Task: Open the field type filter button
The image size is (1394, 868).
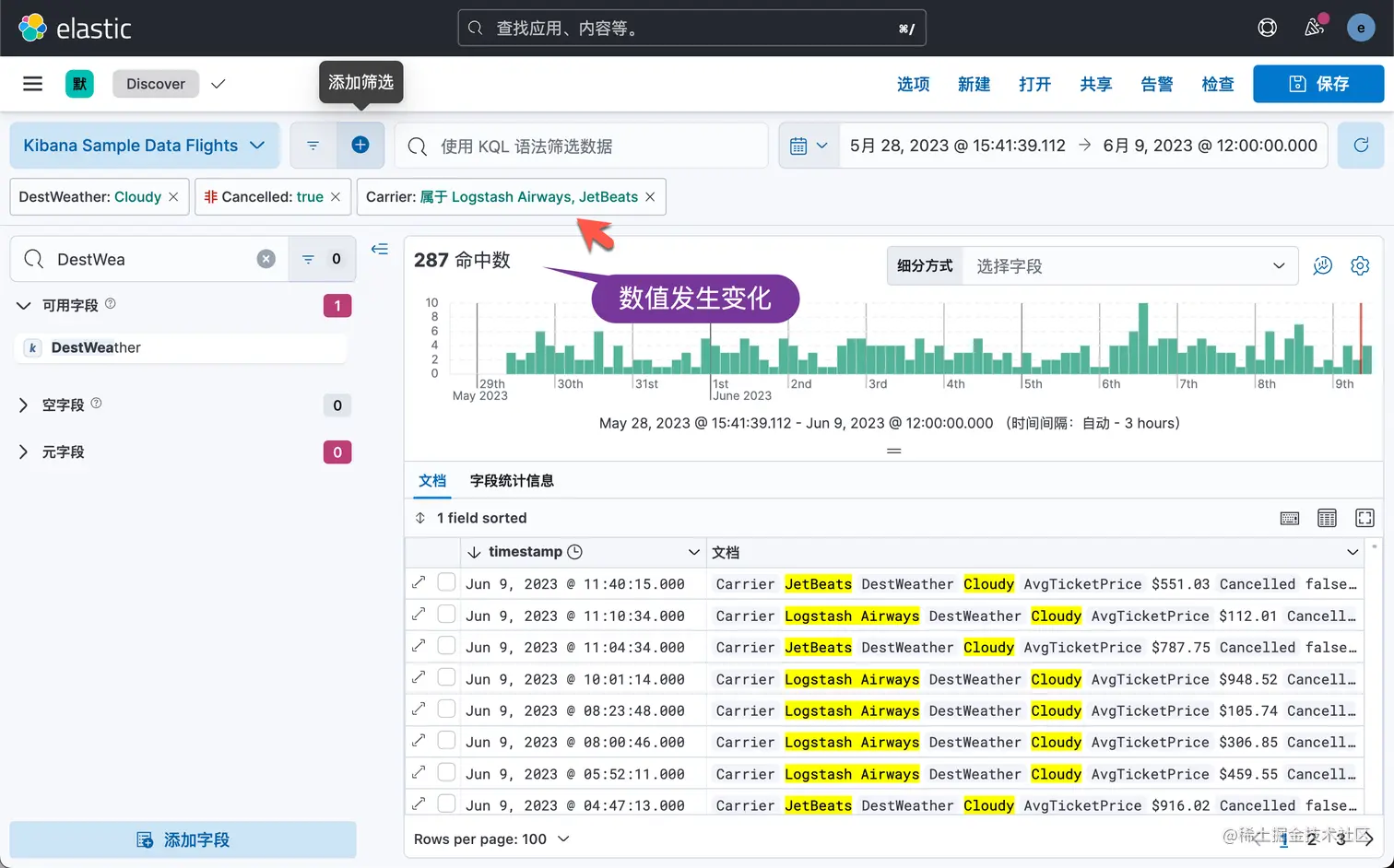Action: [322, 259]
